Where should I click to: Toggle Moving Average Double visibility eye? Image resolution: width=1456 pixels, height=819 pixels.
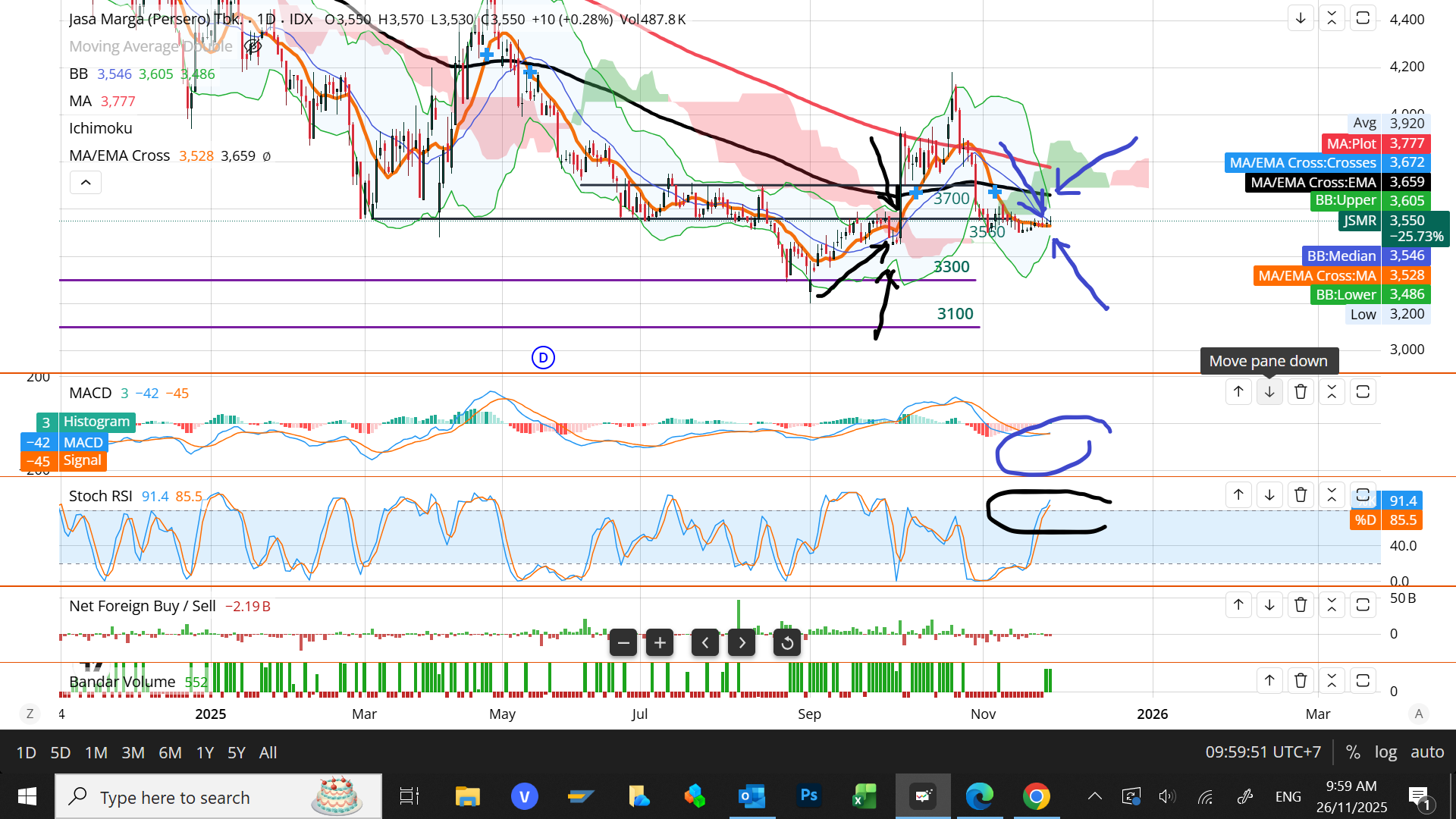point(253,47)
